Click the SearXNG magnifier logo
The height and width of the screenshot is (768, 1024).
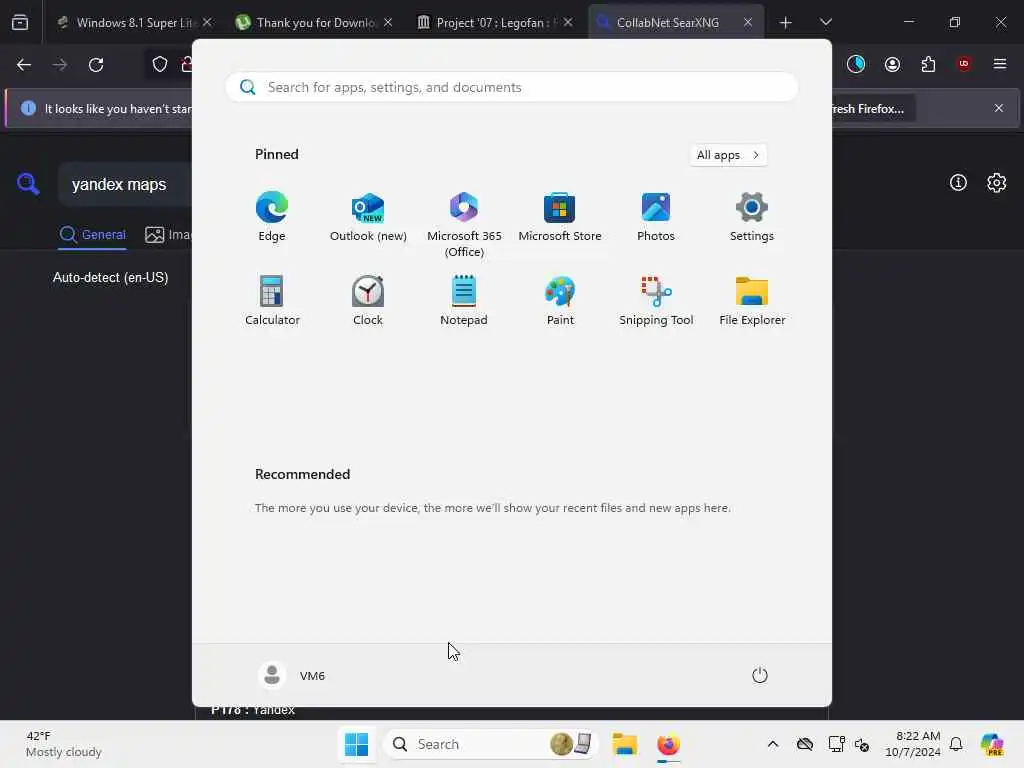[x=28, y=184]
